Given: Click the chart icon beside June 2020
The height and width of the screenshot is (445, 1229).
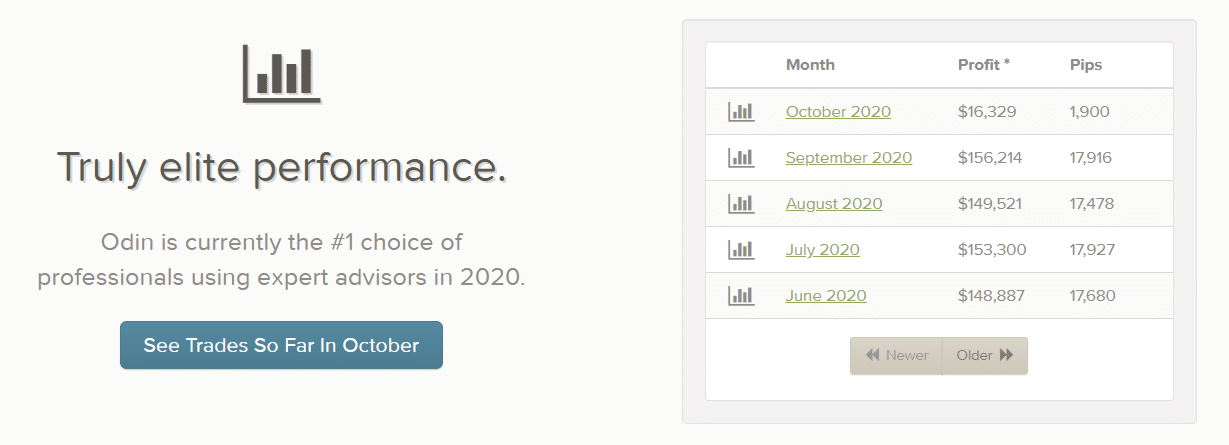Looking at the screenshot, I should tap(741, 296).
